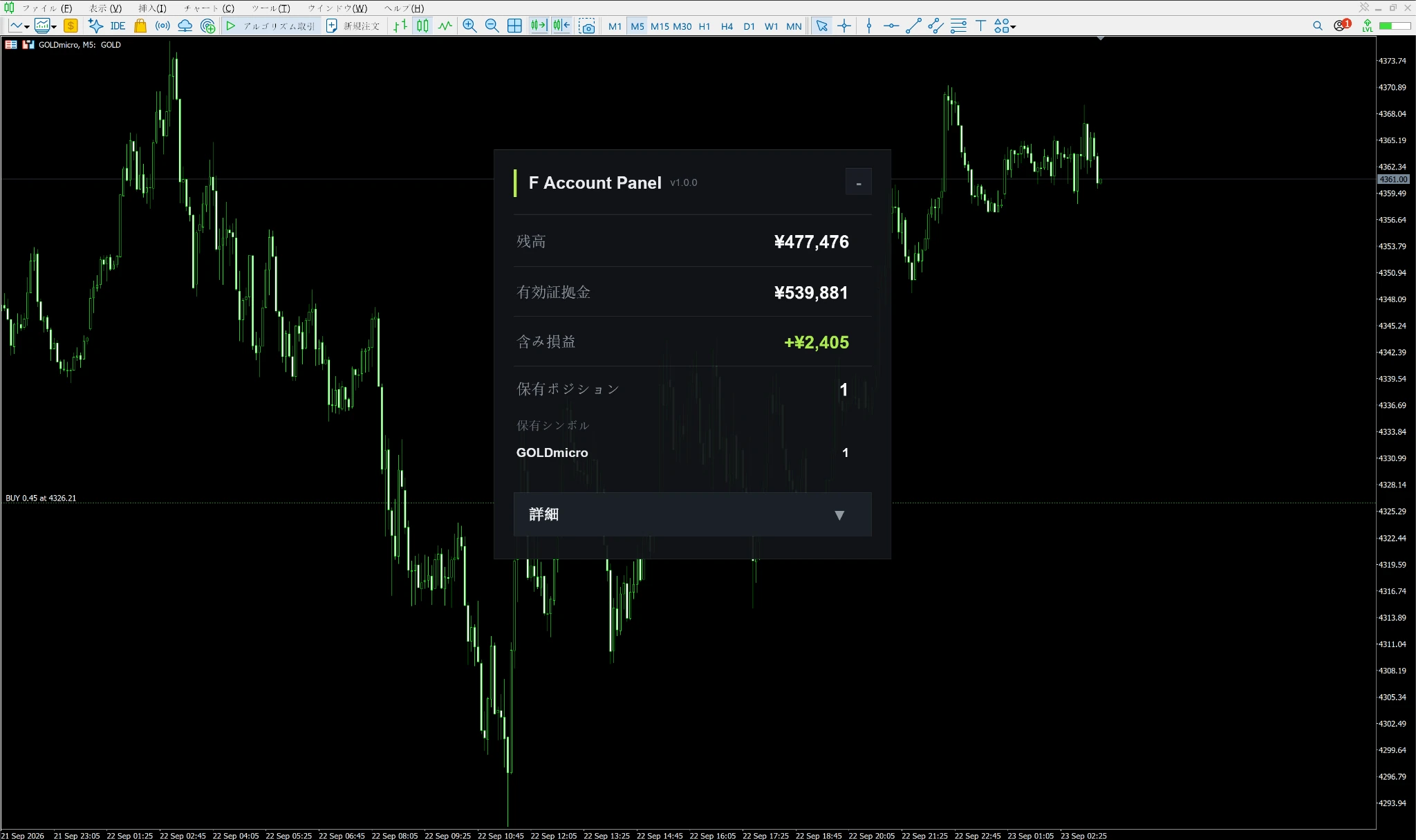Open the chart type dropdown arrow
Screen dimensions: 1416x840
point(27,27)
